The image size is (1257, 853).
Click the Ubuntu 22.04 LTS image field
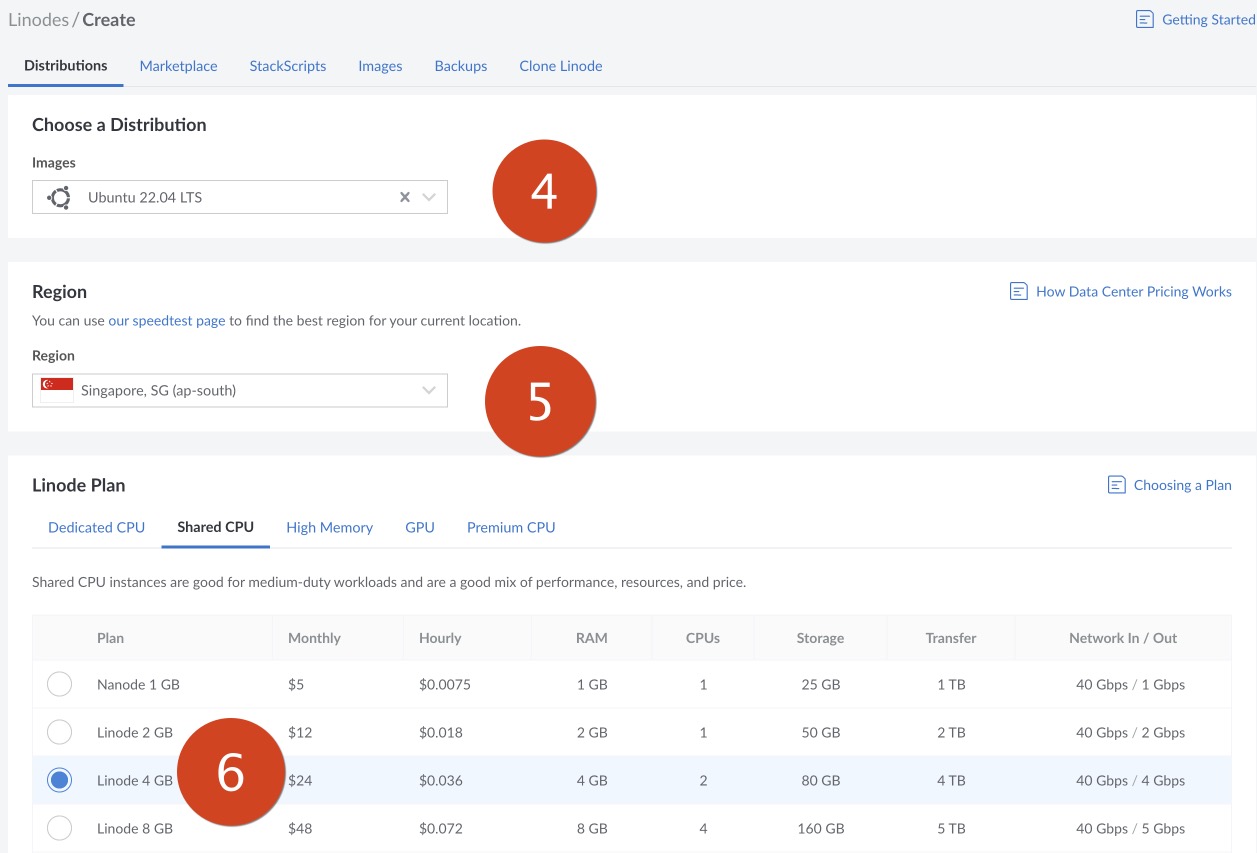[240, 197]
